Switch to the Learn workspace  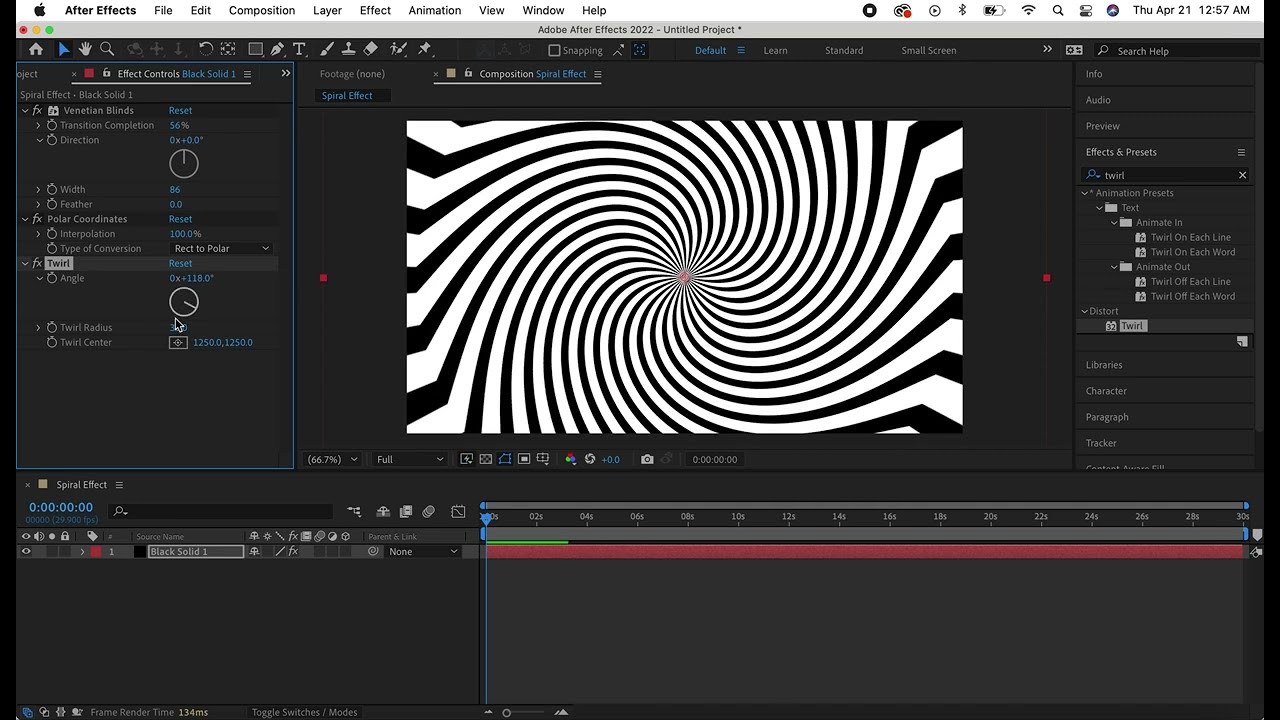[775, 50]
